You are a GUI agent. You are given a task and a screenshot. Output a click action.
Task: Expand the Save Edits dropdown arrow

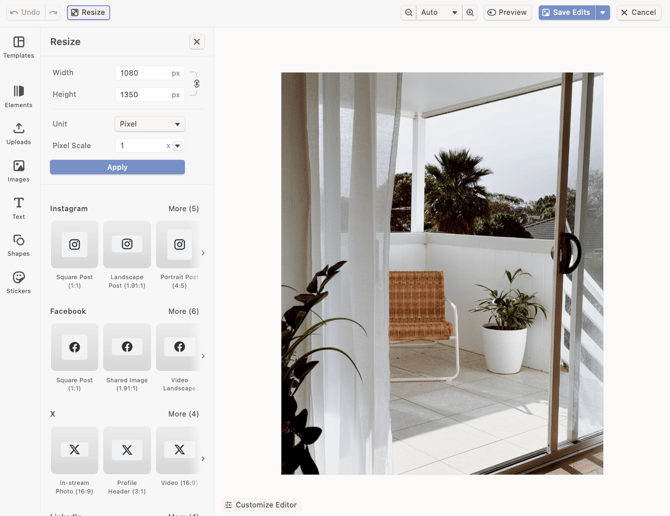pyautogui.click(x=602, y=12)
